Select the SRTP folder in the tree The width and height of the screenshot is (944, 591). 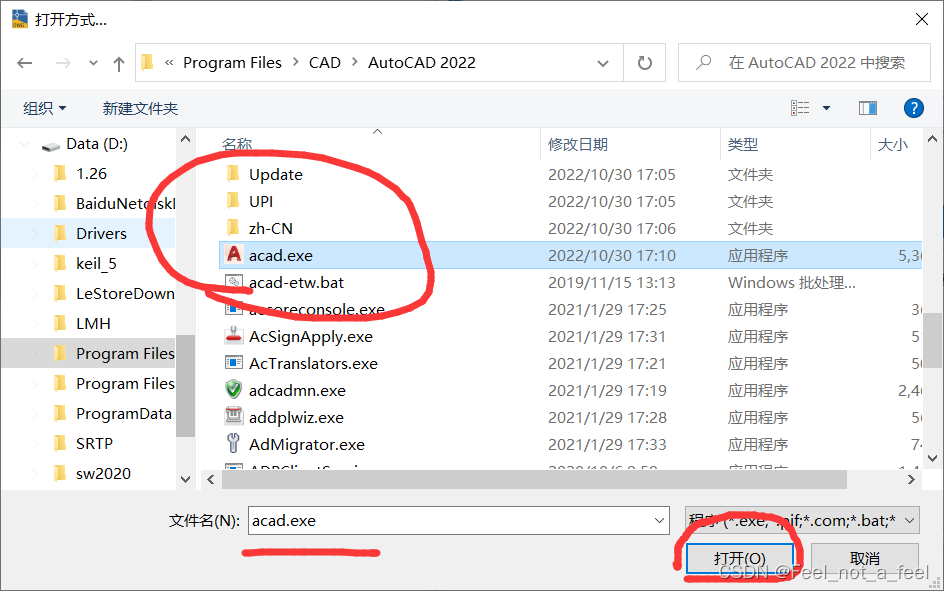[95, 444]
